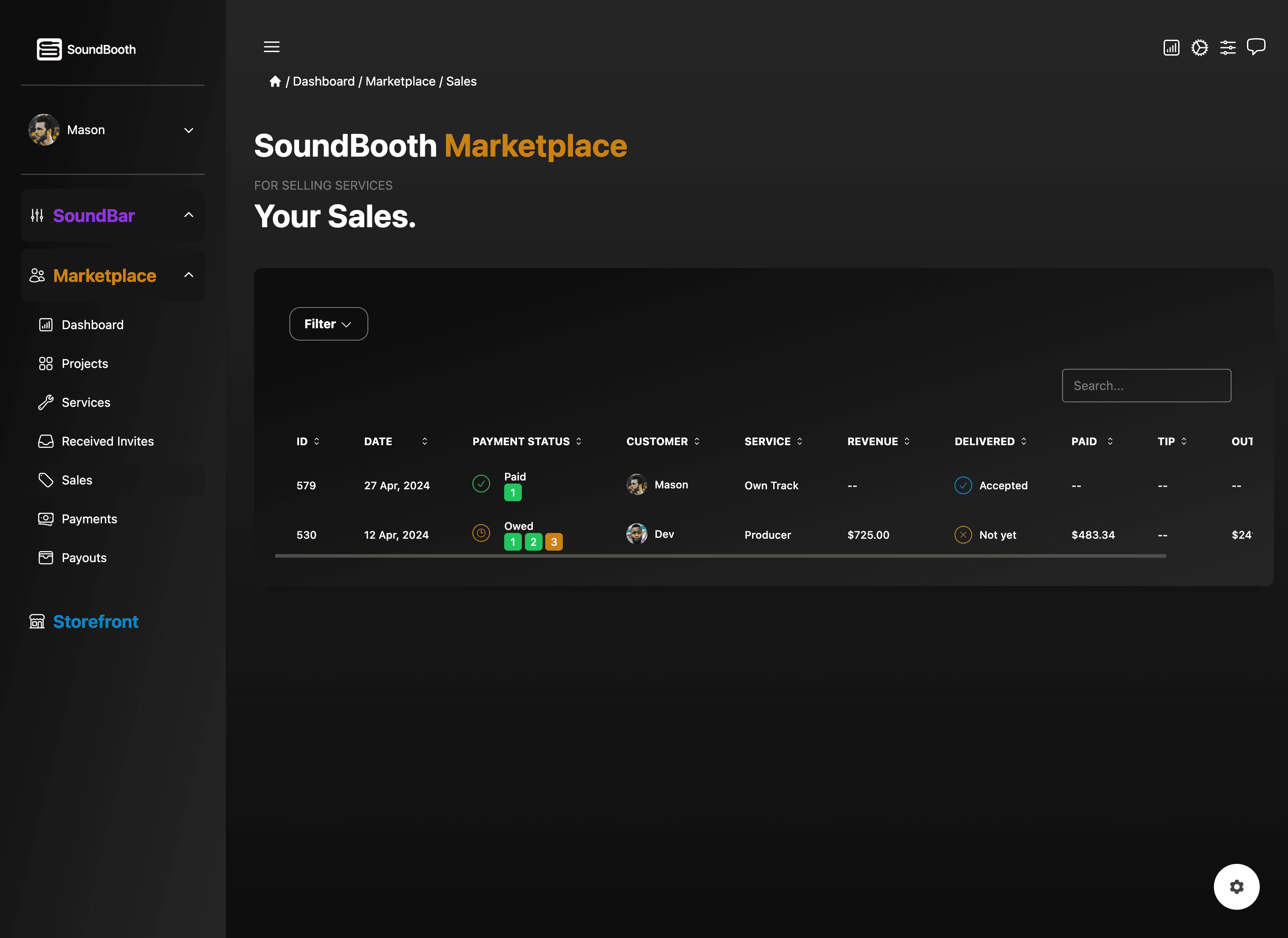Open settings via the gear icon top right
Screen dimensions: 1288x938
(1199, 48)
